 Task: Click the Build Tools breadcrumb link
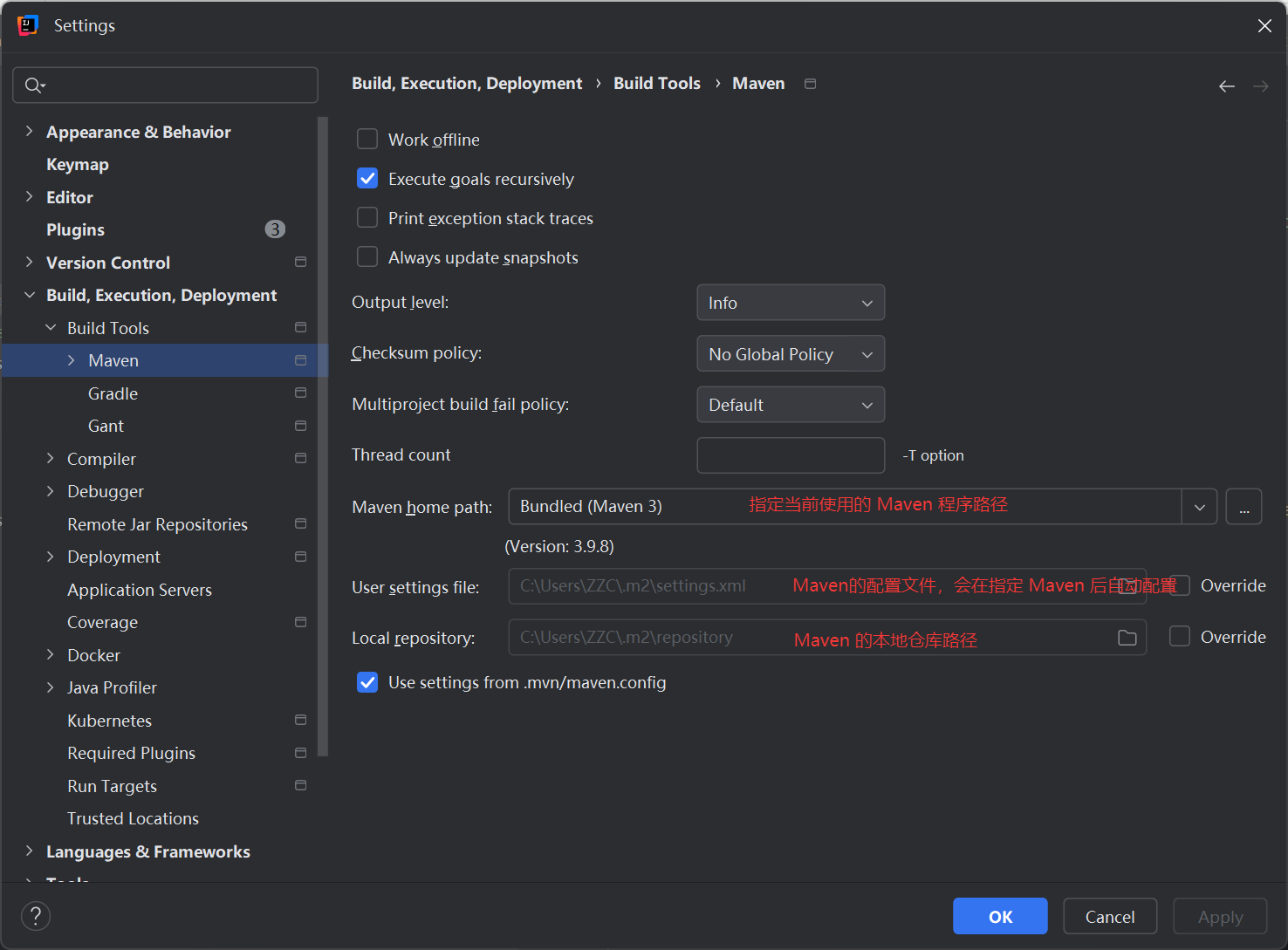point(657,83)
